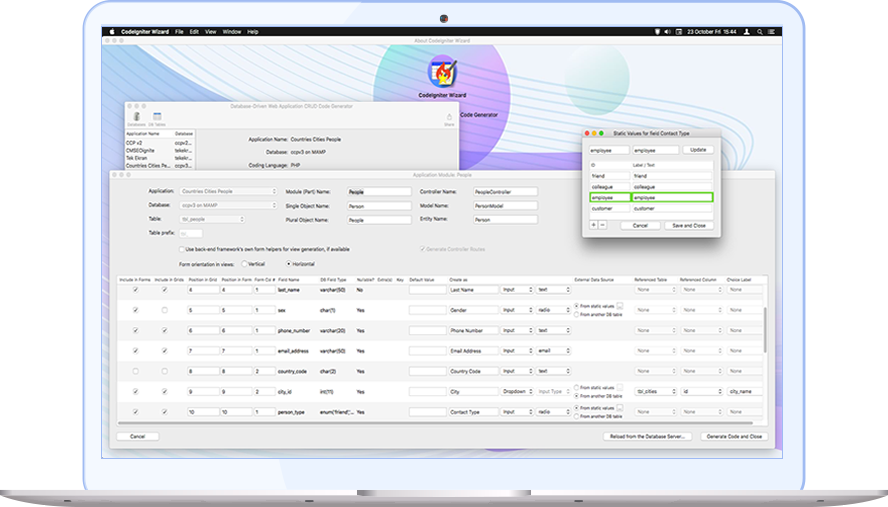
Task: Open the Apple menu icon
Action: [112, 32]
